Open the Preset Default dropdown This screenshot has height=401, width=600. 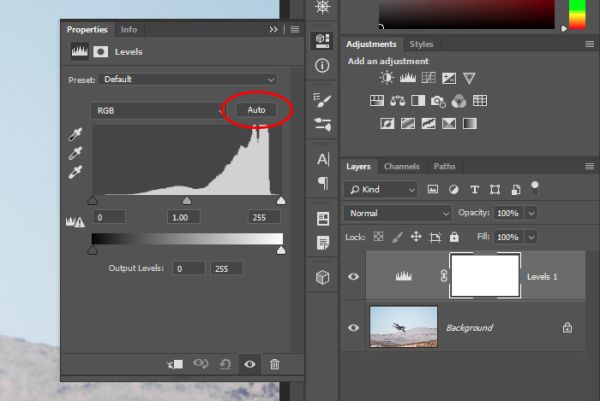[x=187, y=79]
